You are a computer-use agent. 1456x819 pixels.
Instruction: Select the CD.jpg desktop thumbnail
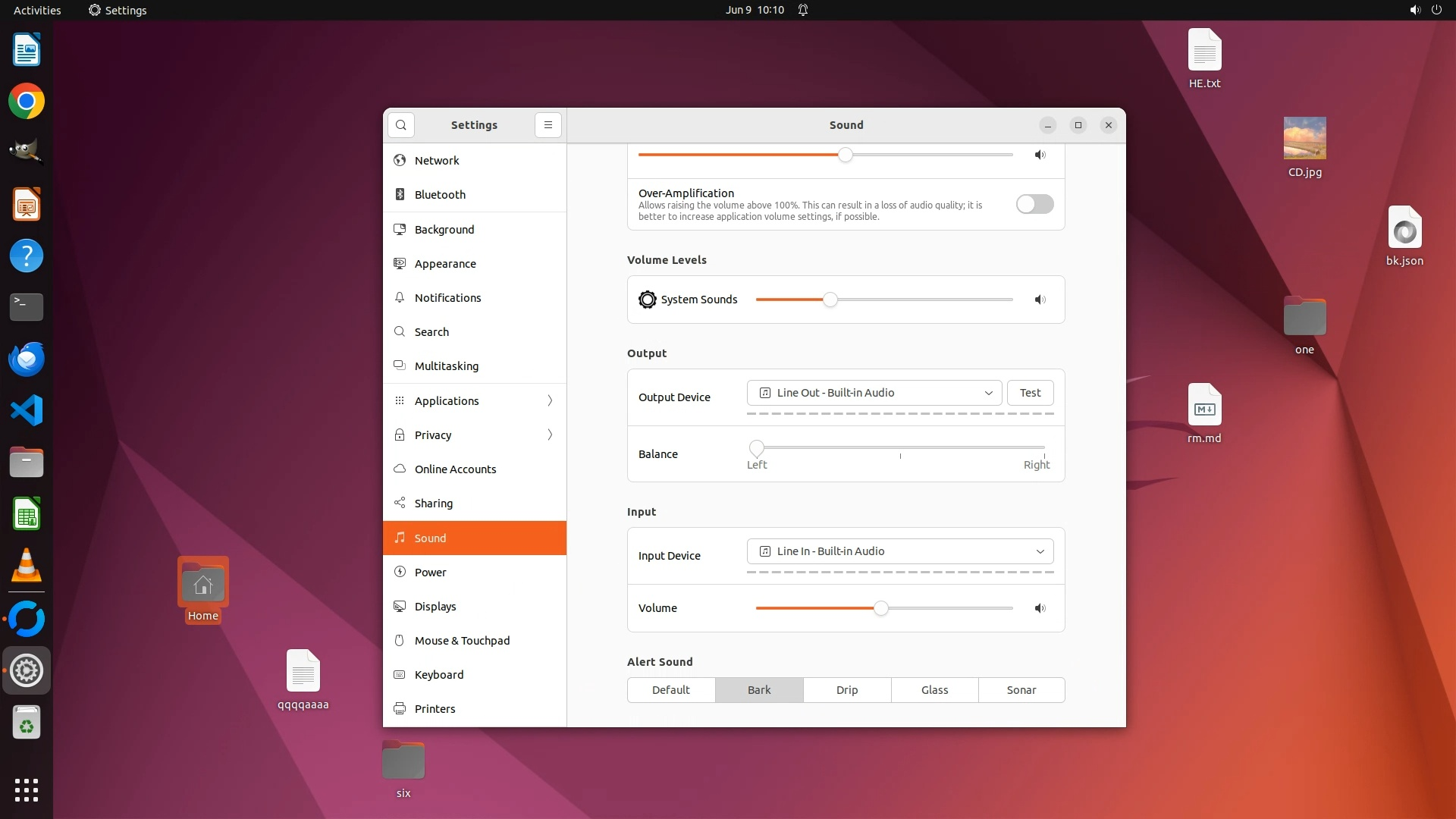click(x=1304, y=138)
